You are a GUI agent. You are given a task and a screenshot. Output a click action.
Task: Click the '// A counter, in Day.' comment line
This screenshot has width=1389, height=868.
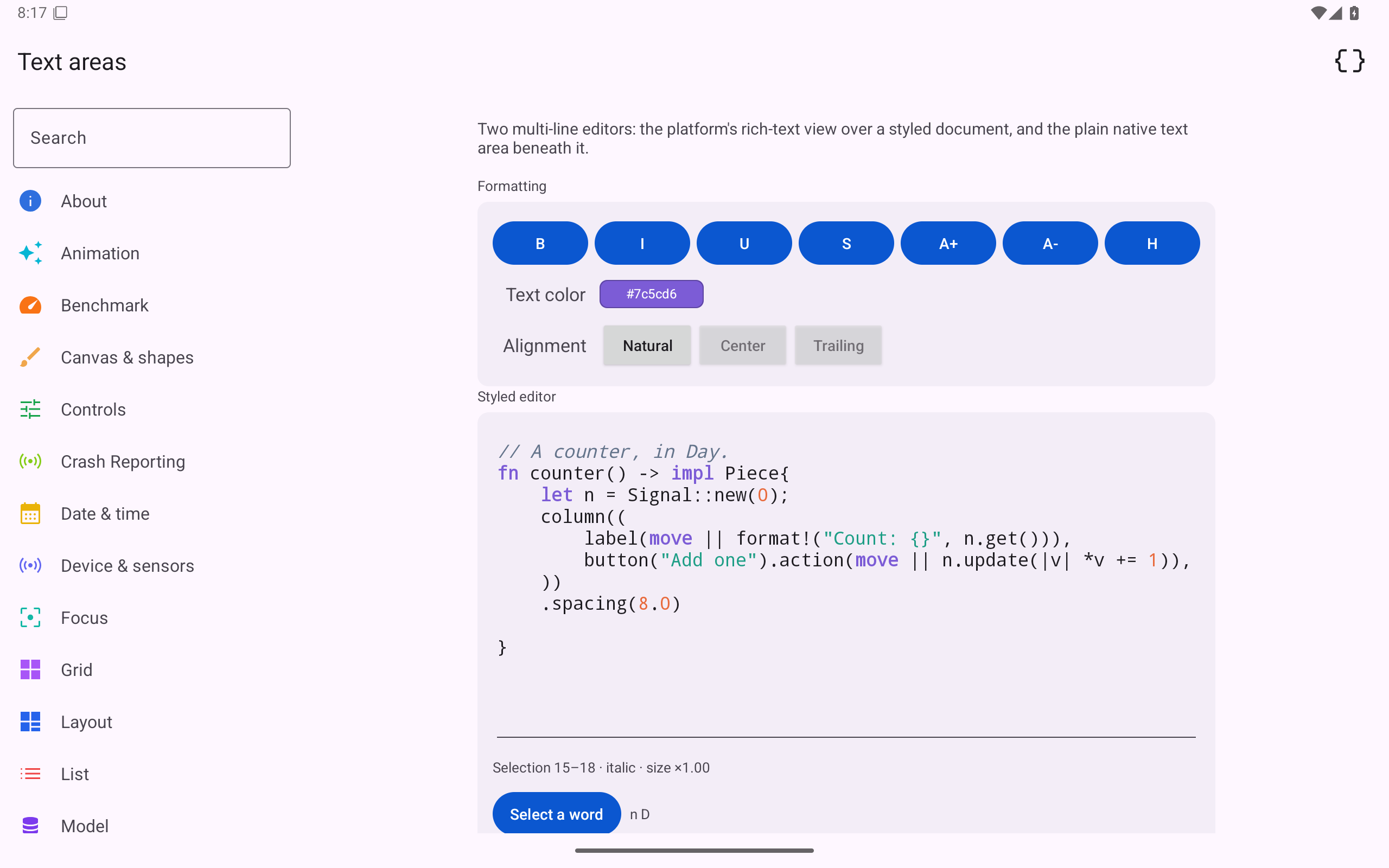point(613,452)
